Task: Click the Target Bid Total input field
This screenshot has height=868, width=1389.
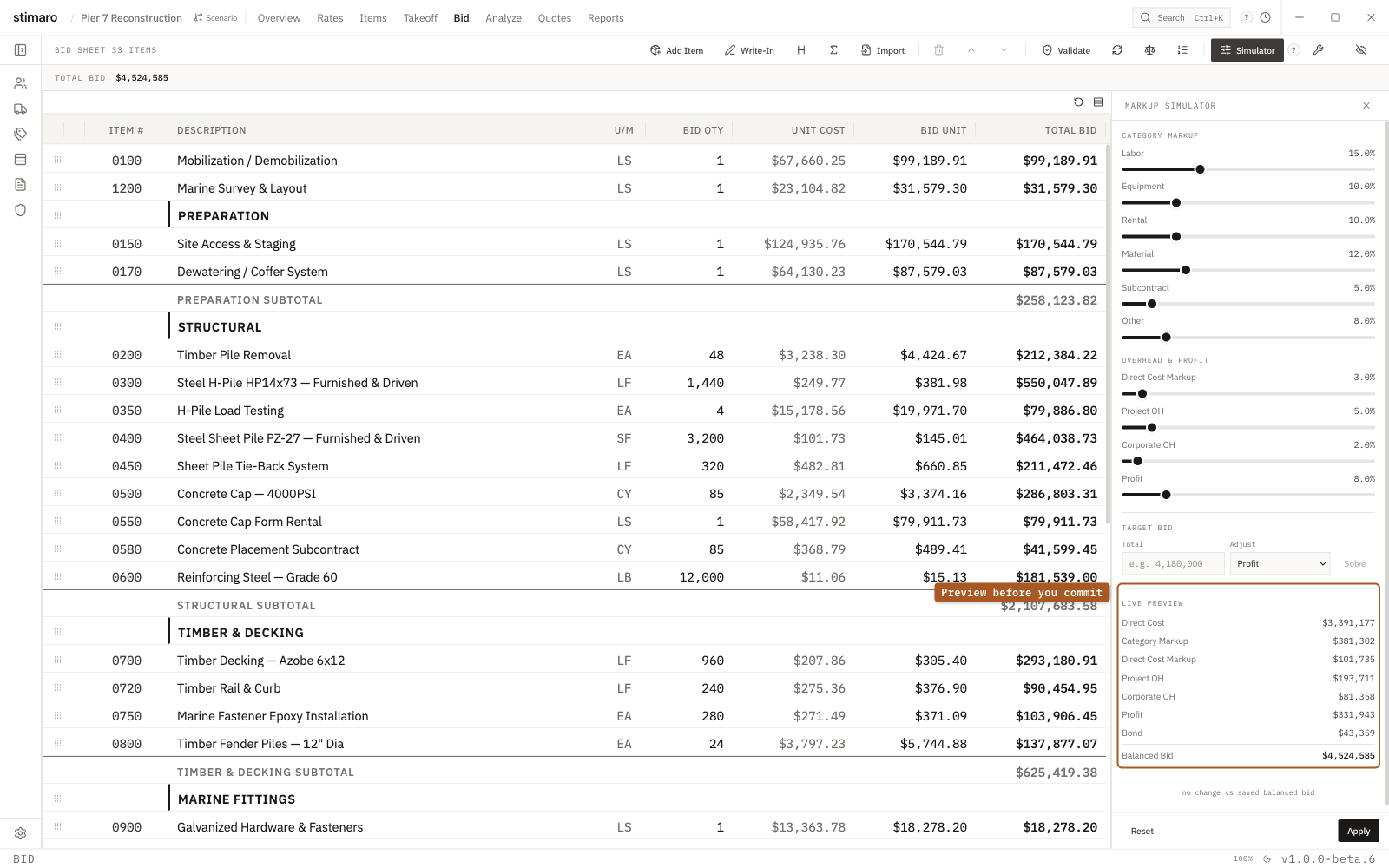Action: tap(1172, 564)
